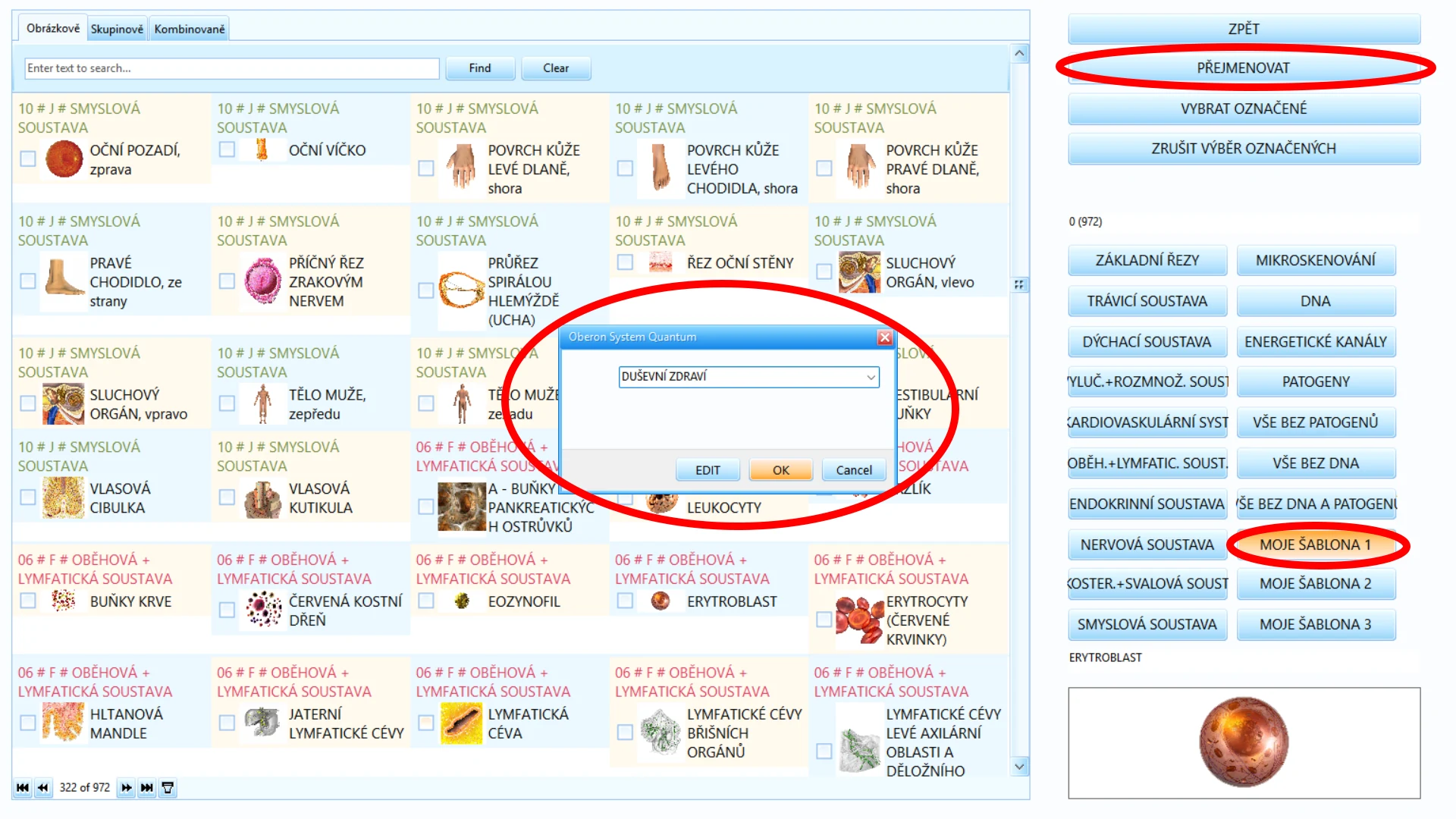
Task: Check the OČNÍ VÍČKO checkbox
Action: point(227,149)
